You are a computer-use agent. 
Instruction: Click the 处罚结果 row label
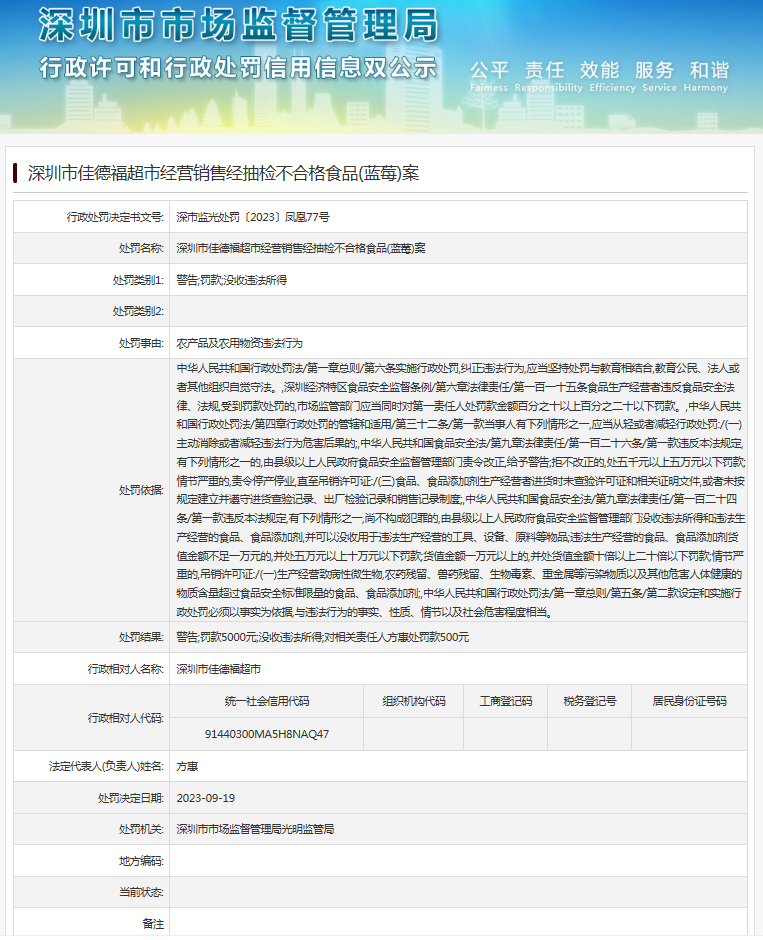tap(141, 637)
